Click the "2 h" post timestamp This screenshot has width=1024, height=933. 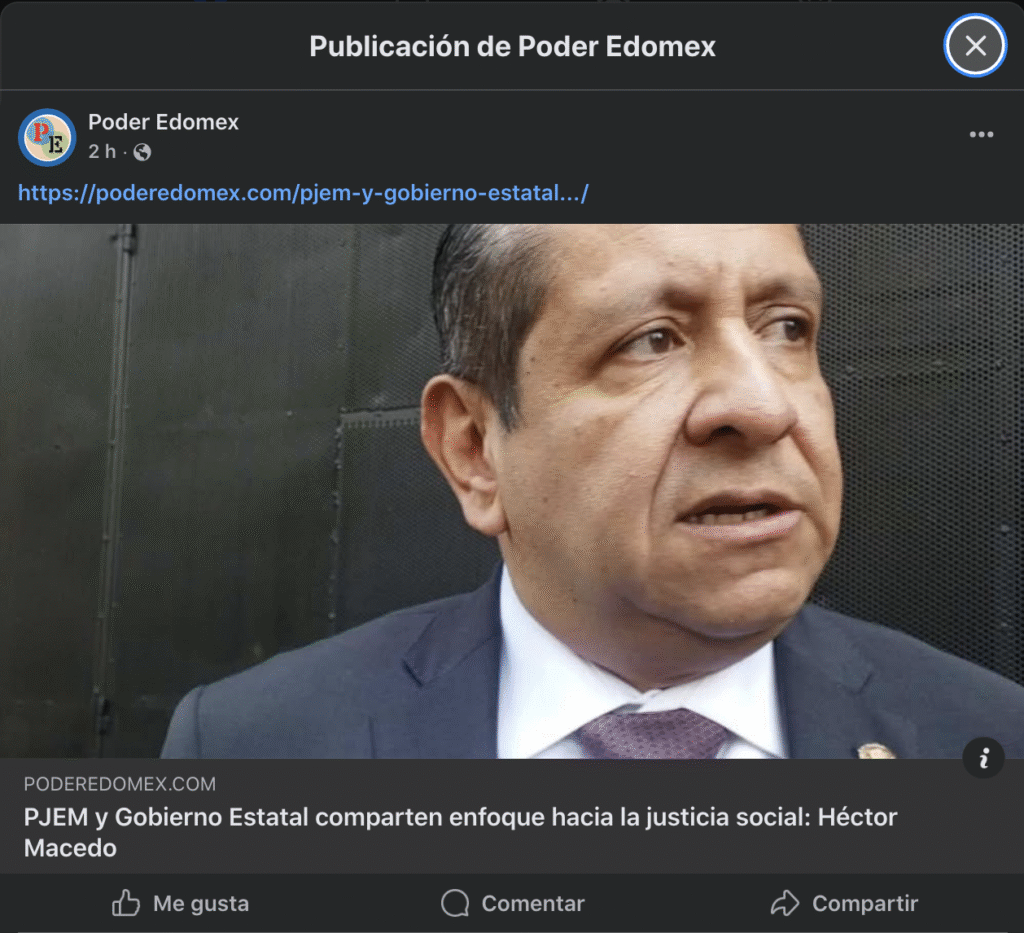pos(102,152)
